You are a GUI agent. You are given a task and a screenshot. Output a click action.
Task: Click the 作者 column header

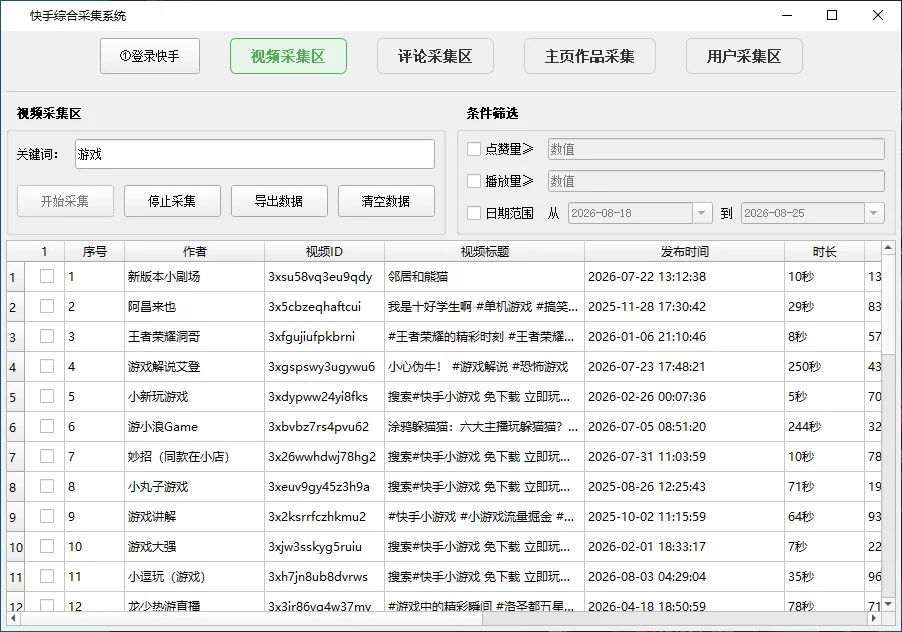pyautogui.click(x=194, y=251)
